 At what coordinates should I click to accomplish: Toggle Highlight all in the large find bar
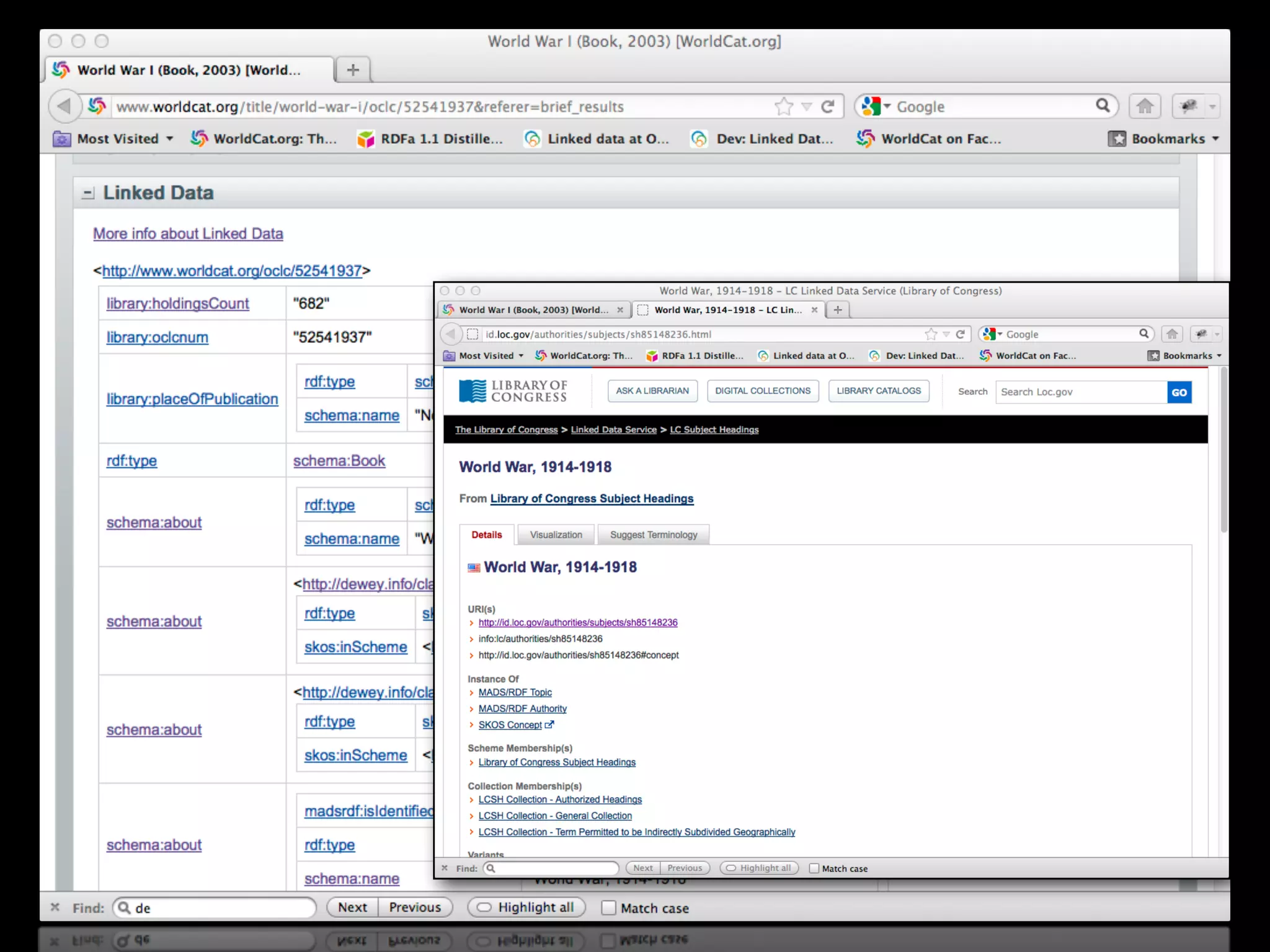pos(526,907)
